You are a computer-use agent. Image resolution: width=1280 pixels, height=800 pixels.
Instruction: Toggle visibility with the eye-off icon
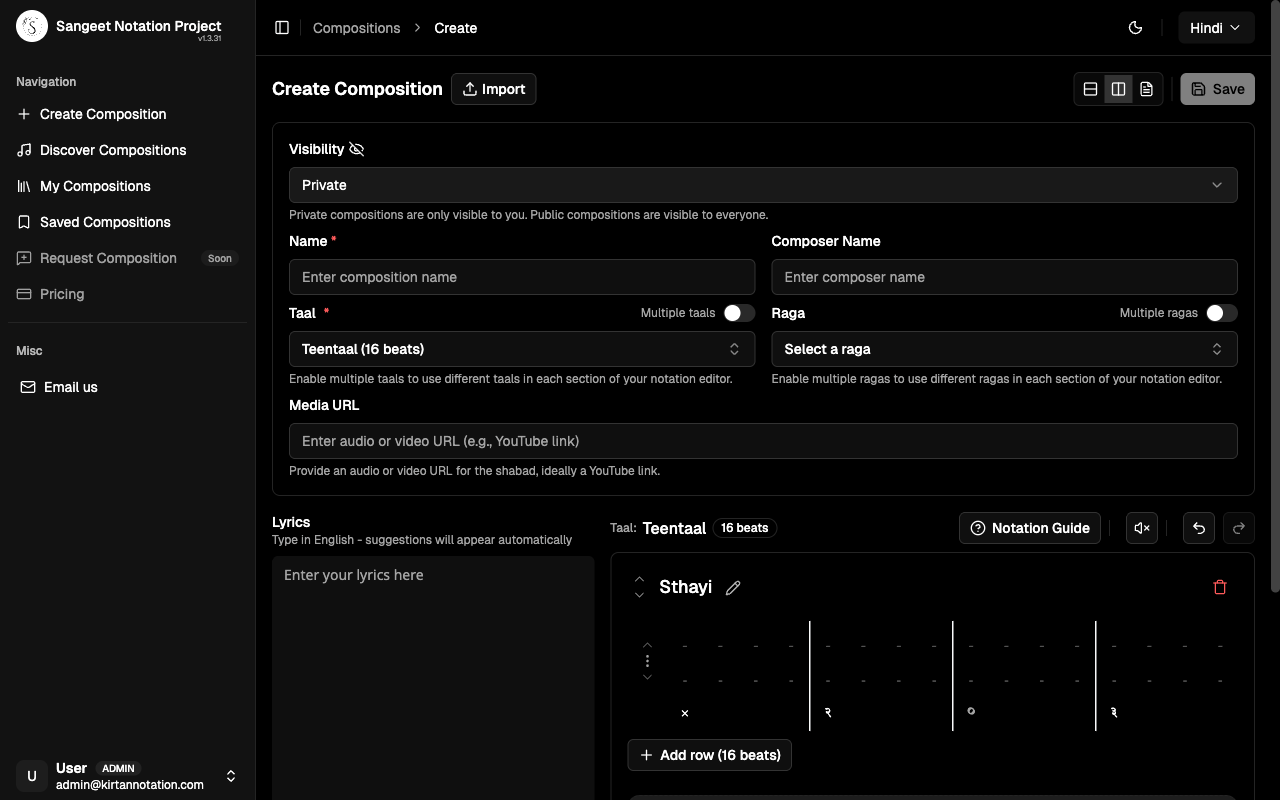(x=357, y=148)
